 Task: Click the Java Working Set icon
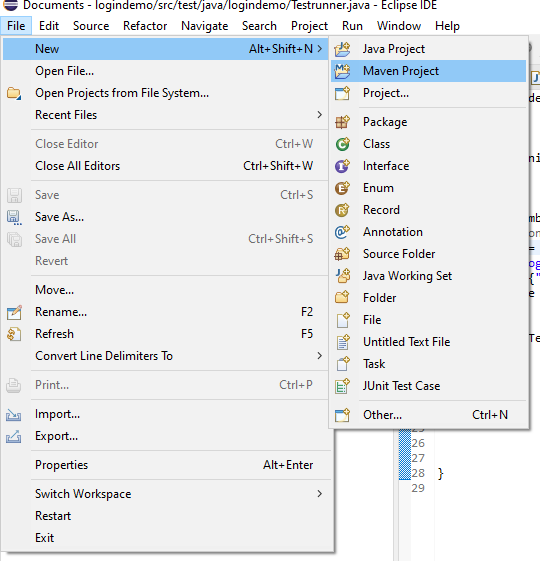[x=342, y=276]
